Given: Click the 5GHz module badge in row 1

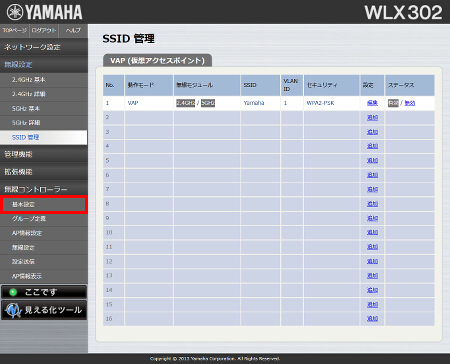Looking at the screenshot, I should tap(208, 103).
